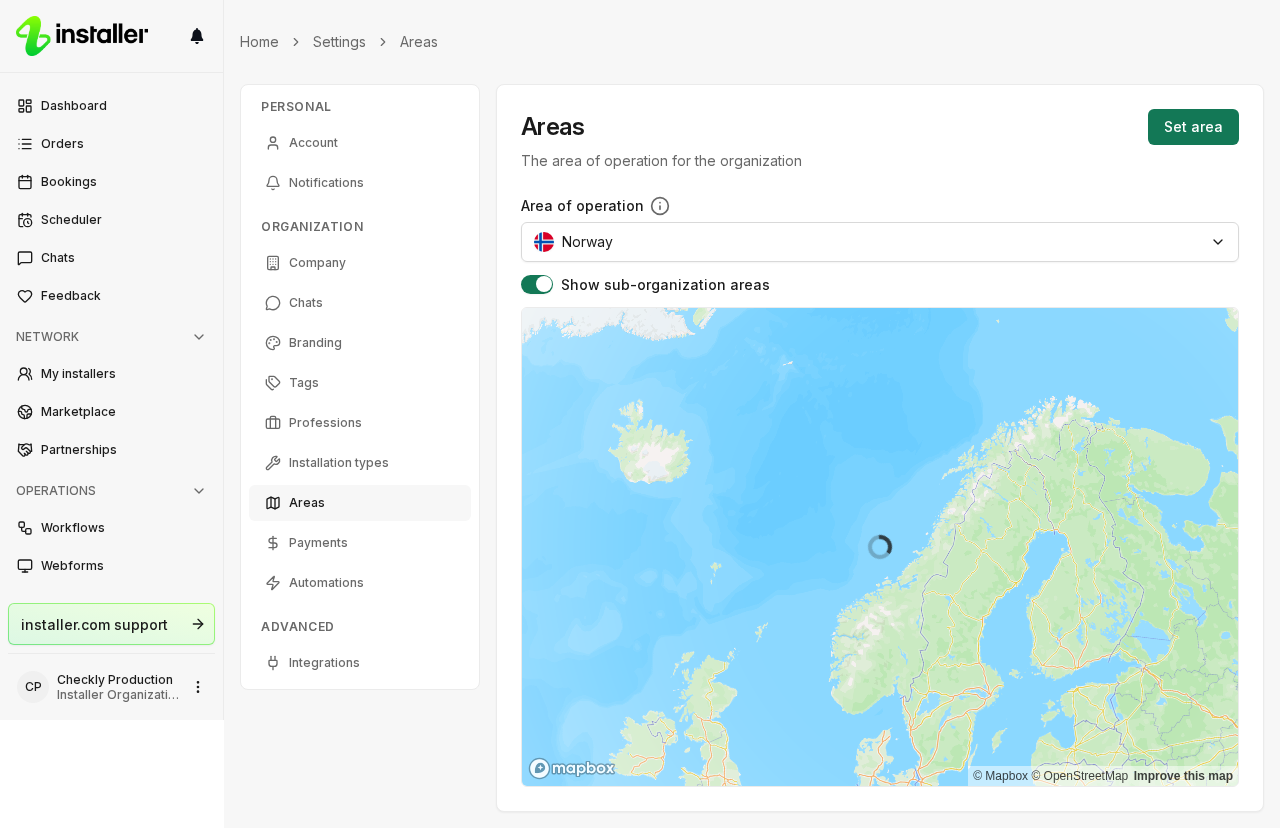This screenshot has width=1280, height=828.
Task: Go to Settings breadcrumb
Action: point(339,42)
